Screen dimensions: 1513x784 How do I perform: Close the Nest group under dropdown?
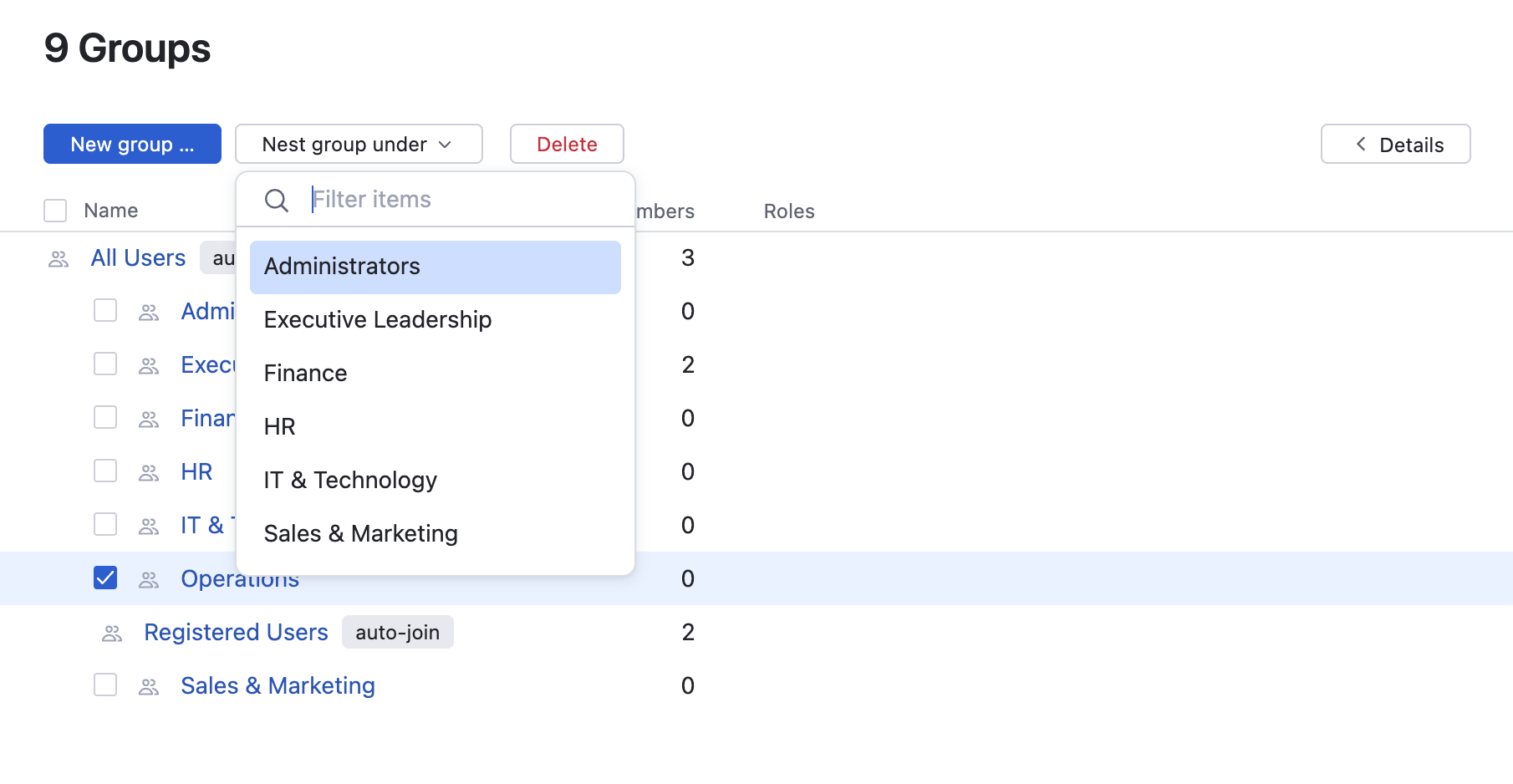pyautogui.click(x=359, y=145)
